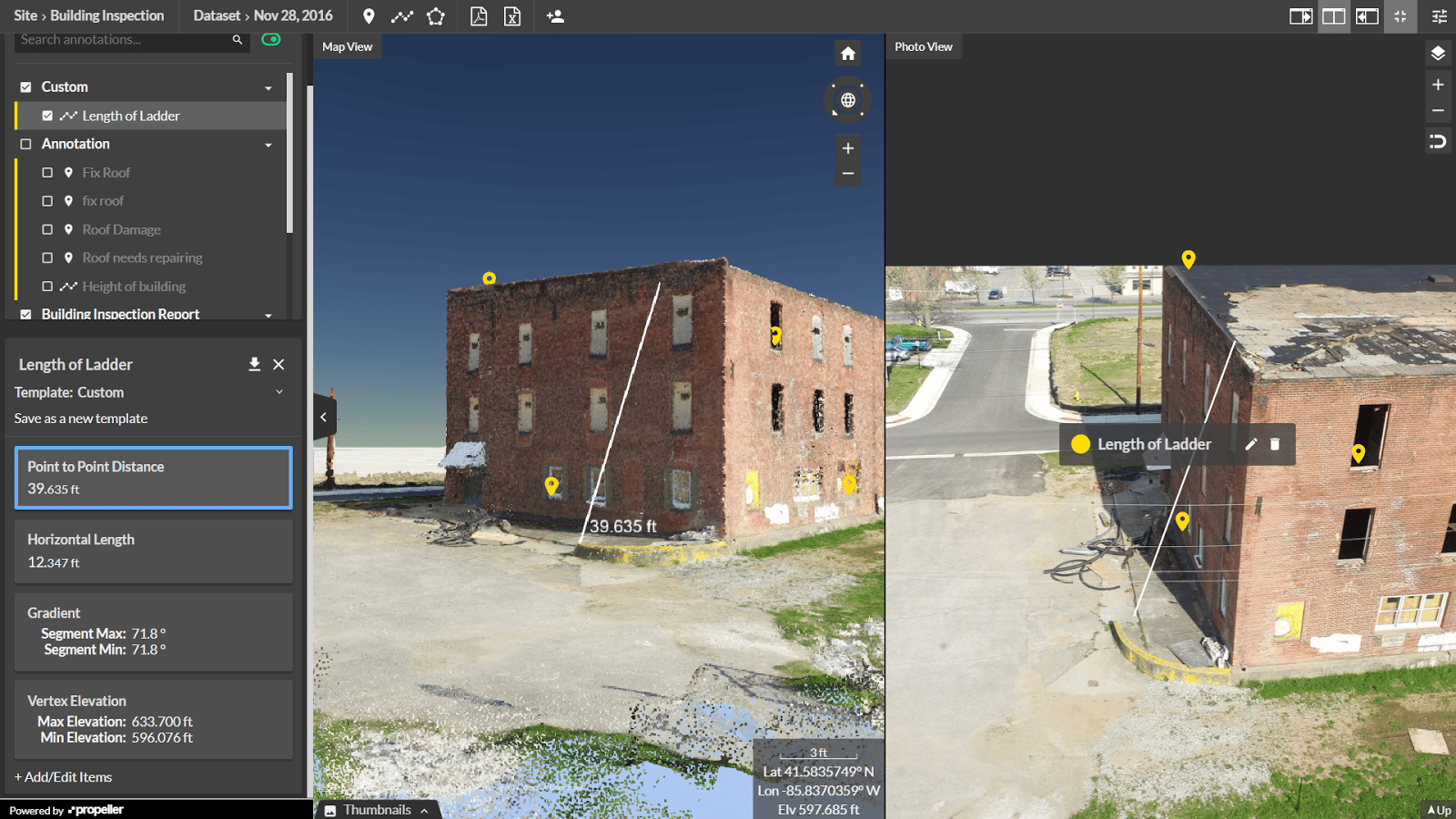Click the Building Inspection breadcrumb
This screenshot has height=819, width=1456.
coord(107,15)
